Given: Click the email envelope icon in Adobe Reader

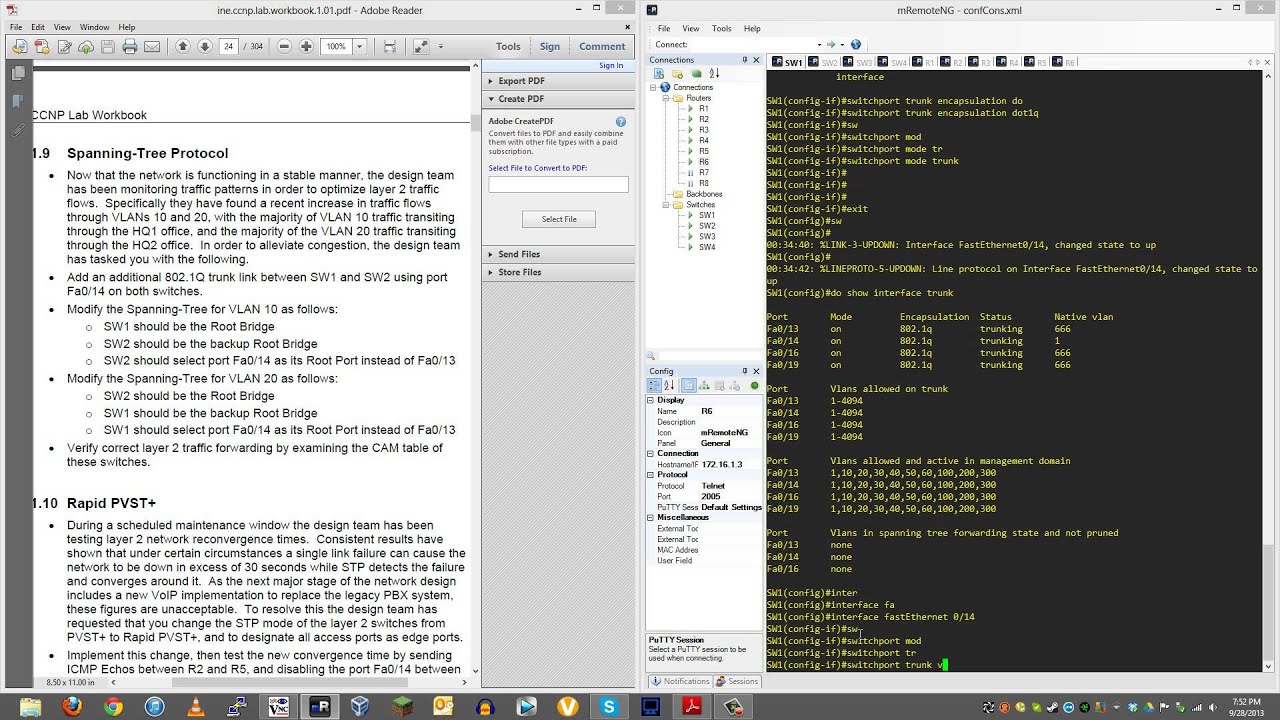Looking at the screenshot, I should coord(152,46).
